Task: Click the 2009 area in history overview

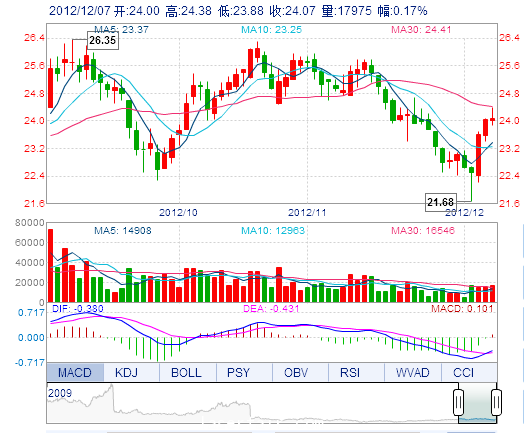Action: point(60,393)
